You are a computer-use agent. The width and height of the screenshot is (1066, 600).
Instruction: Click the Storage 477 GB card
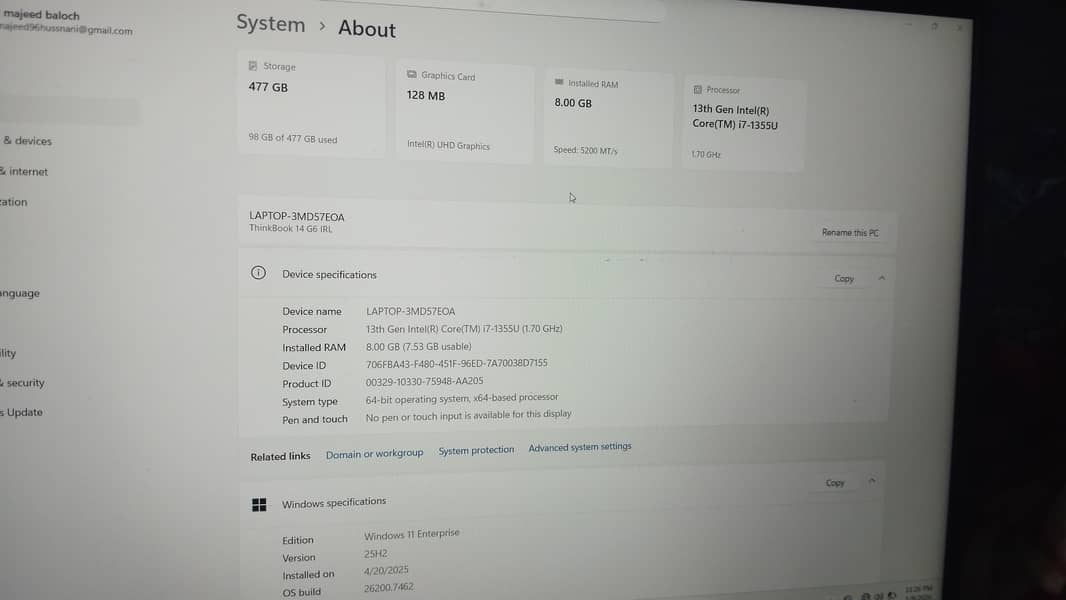(x=311, y=104)
